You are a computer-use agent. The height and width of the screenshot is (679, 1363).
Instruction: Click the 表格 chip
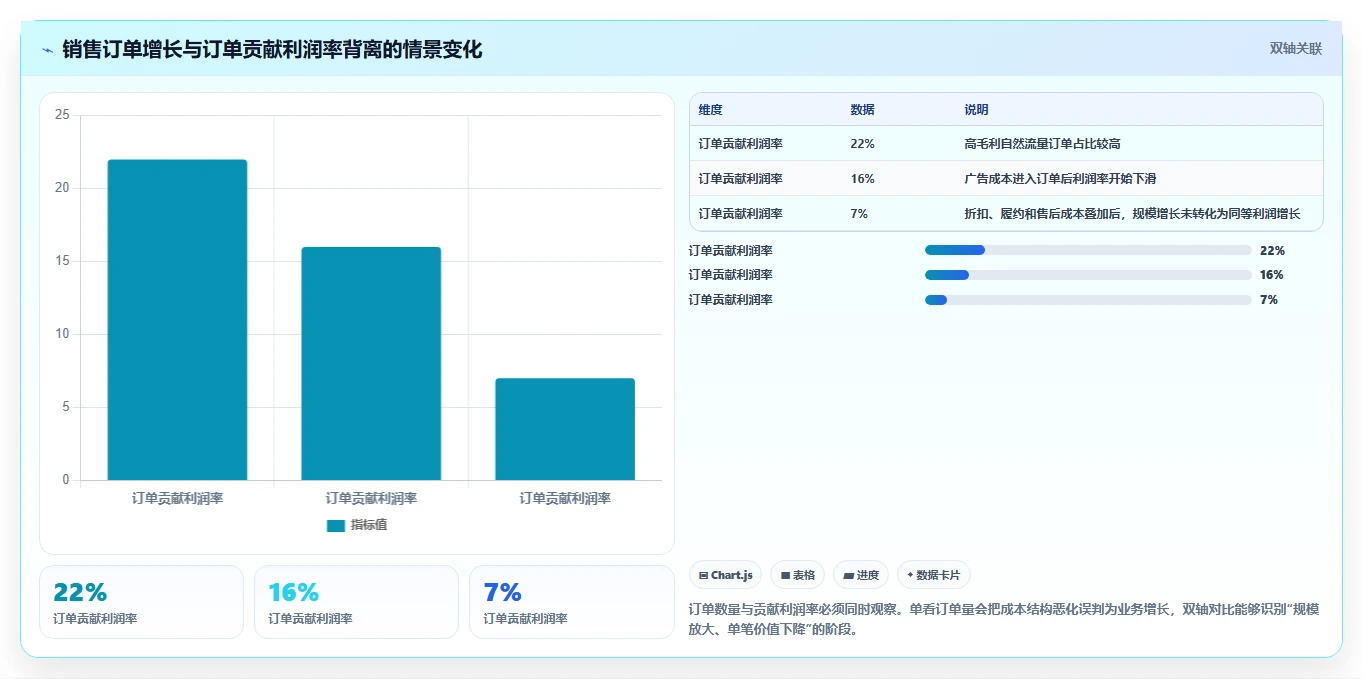(x=797, y=575)
